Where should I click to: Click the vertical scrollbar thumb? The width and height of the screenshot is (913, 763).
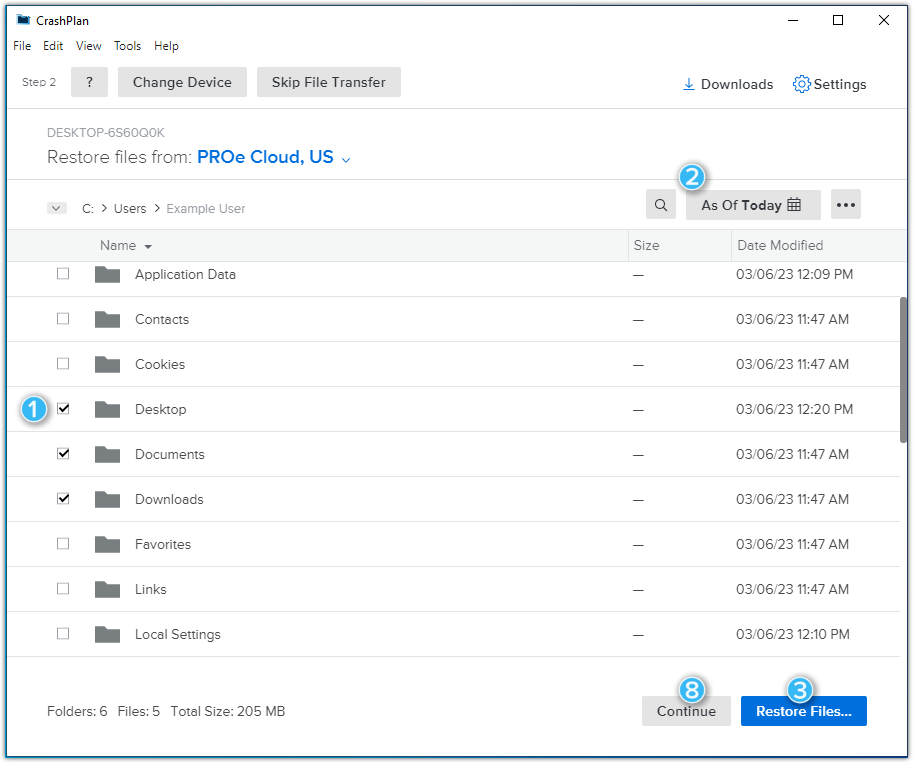[x=903, y=370]
